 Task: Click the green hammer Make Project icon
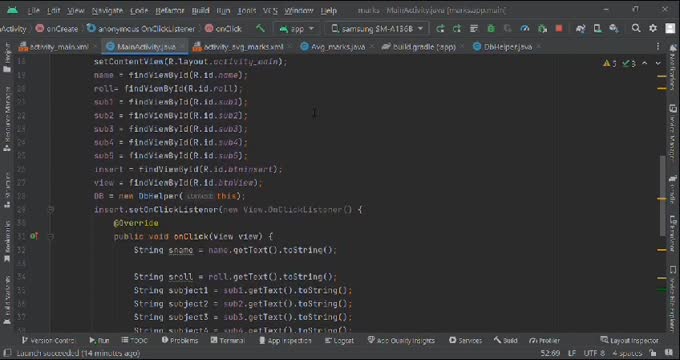click(x=260, y=29)
